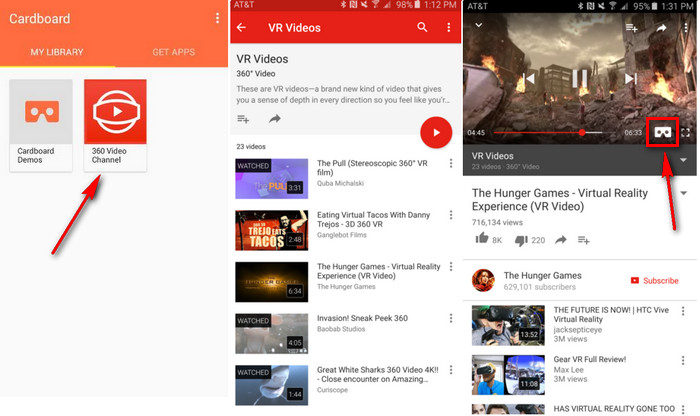Add playing video to a playlist from player
Image resolution: width=700 pixels, height=416 pixels.
tap(631, 28)
